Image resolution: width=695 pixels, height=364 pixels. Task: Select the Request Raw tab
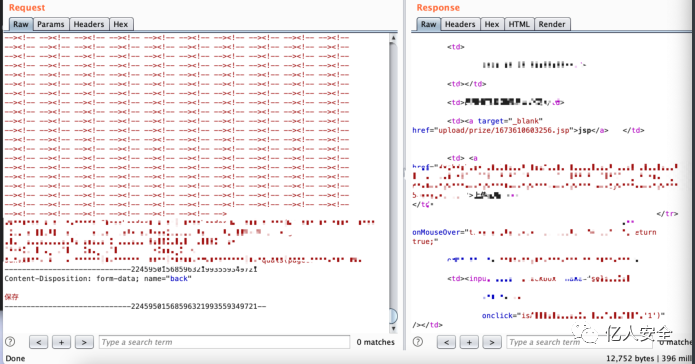(20, 24)
